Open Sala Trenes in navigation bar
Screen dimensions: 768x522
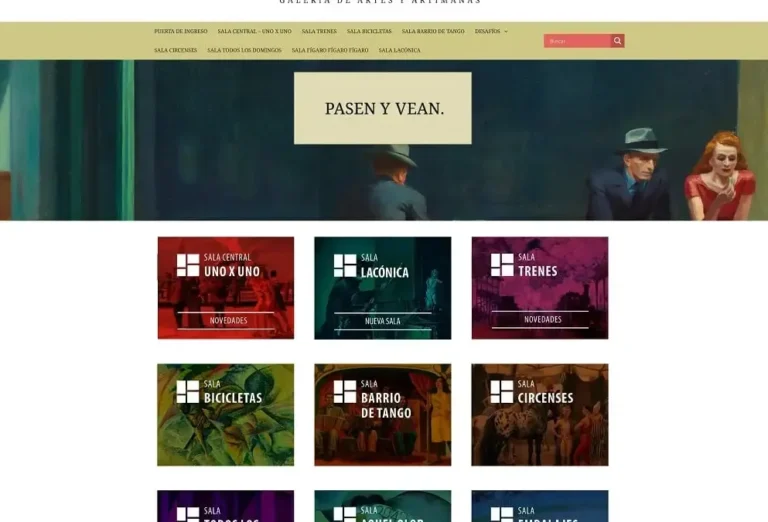tap(319, 31)
